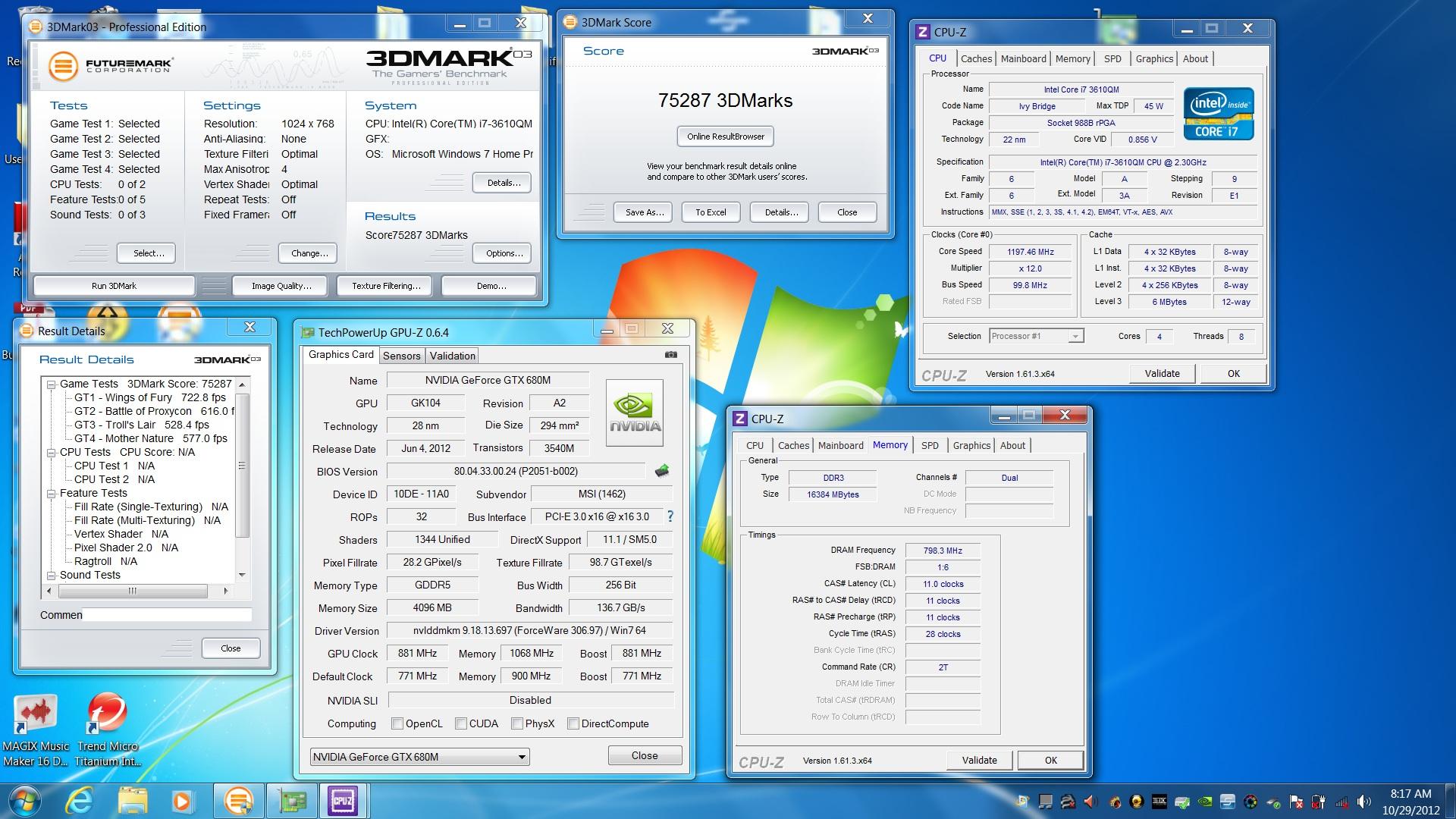The height and width of the screenshot is (819, 1456).
Task: Click the GPU-Z taskbar icon
Action: (x=293, y=801)
